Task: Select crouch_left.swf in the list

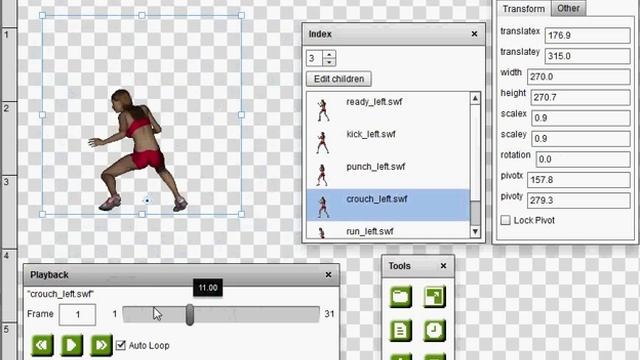Action: tap(388, 205)
